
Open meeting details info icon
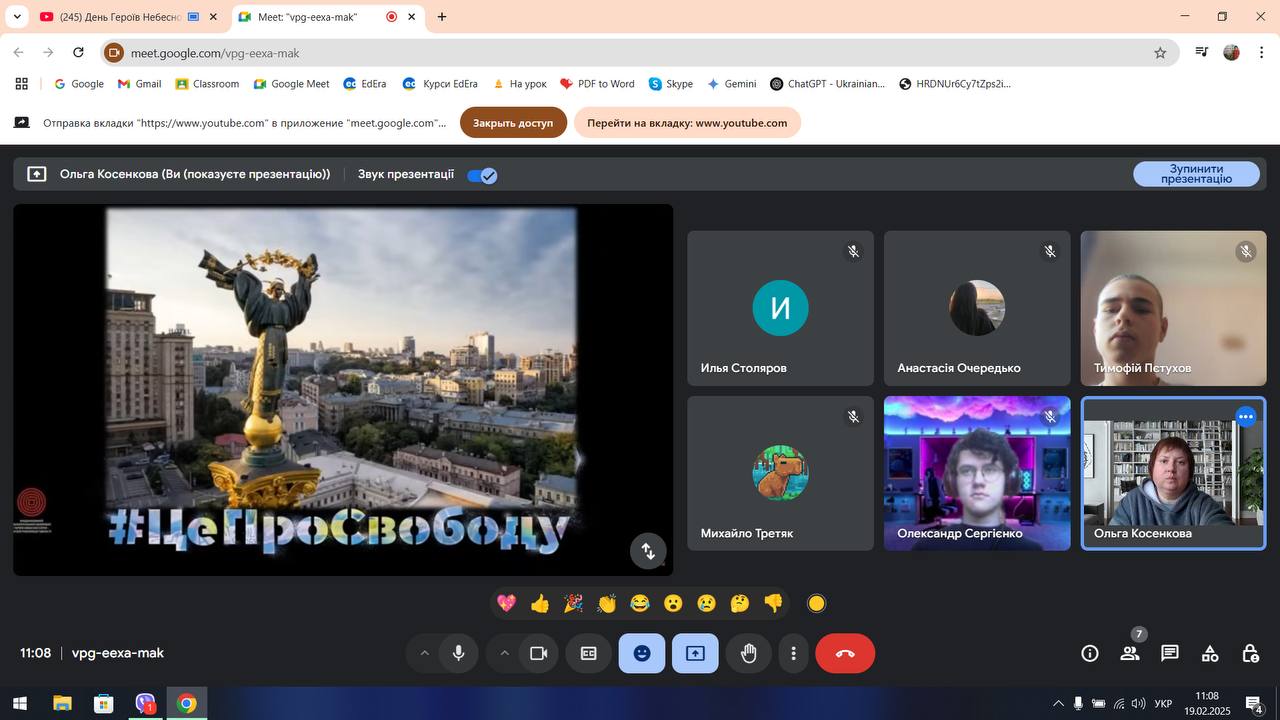coord(1090,653)
